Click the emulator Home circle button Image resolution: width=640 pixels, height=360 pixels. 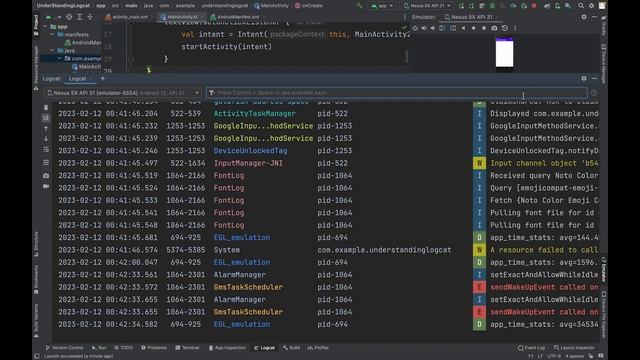click(x=473, y=28)
